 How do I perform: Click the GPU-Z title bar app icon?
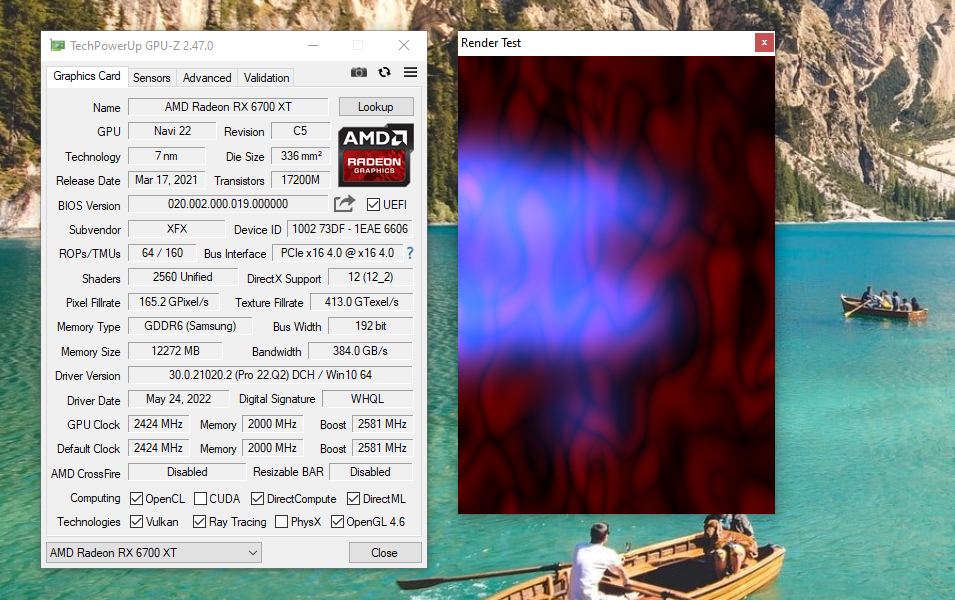[x=58, y=46]
